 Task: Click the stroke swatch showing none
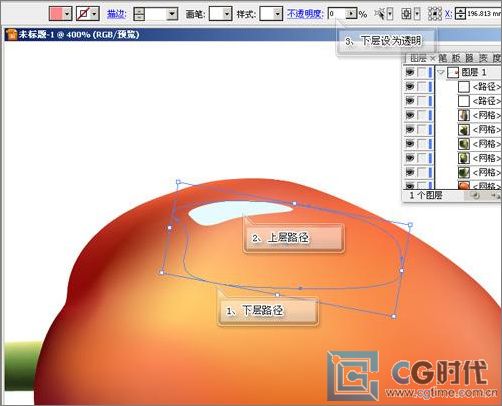pos(83,14)
